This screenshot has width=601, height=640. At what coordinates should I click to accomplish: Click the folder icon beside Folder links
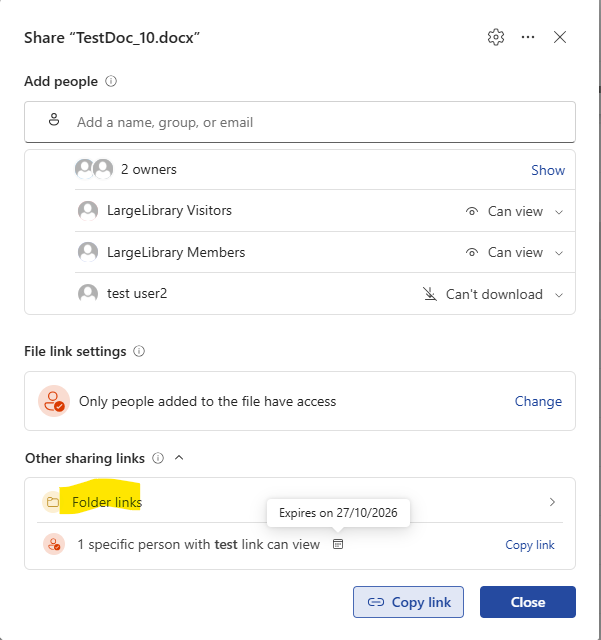(52, 502)
